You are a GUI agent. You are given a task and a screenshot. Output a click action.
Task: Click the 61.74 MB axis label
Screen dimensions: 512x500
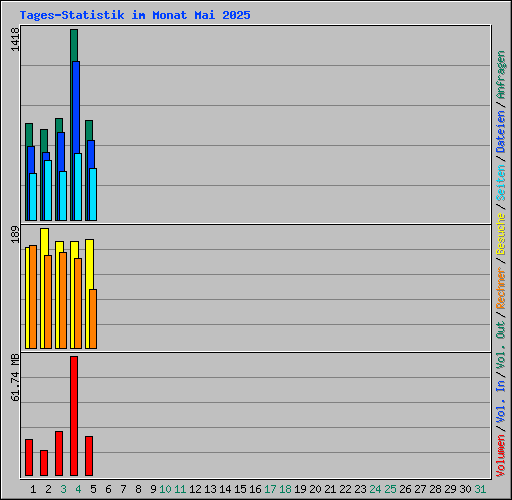[15, 377]
